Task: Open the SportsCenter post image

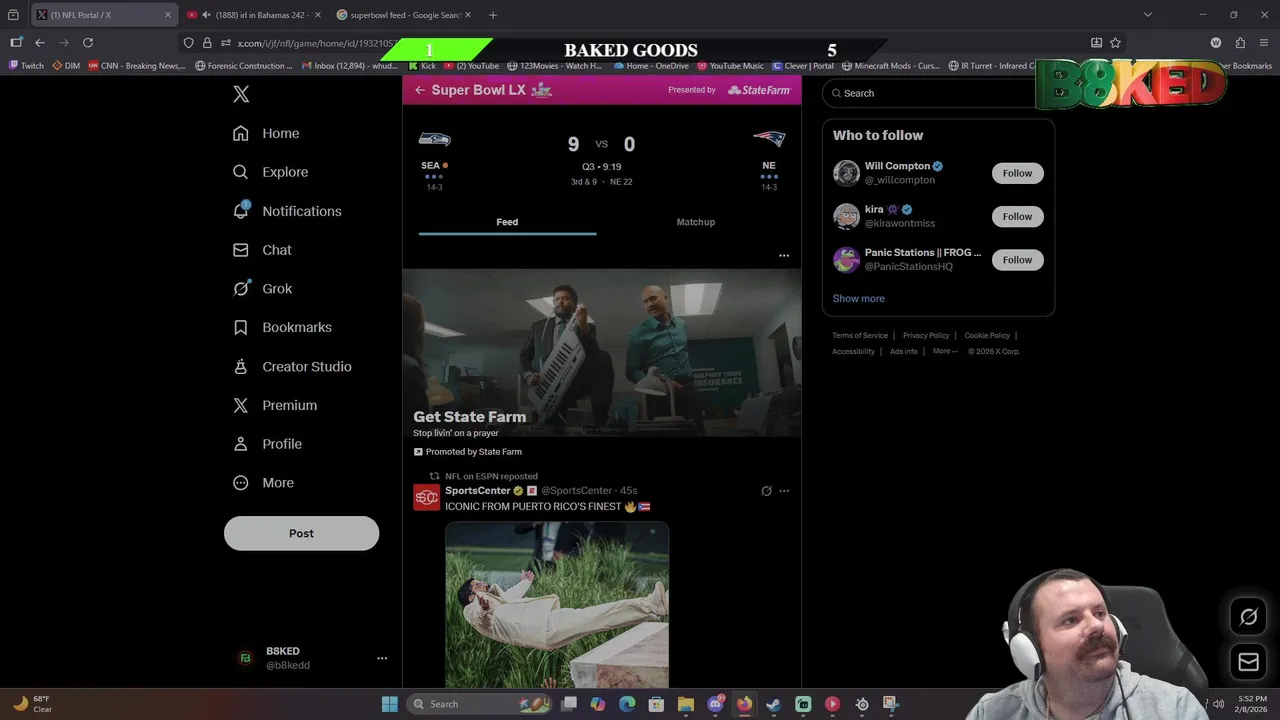Action: 557,604
